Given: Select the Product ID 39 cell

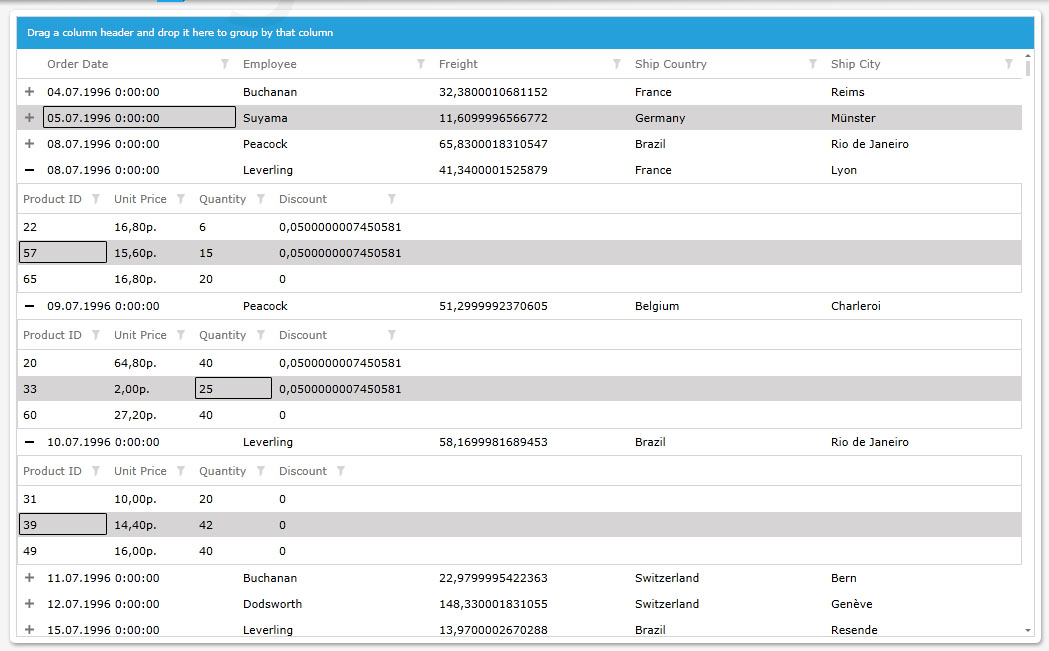Looking at the screenshot, I should click(63, 525).
